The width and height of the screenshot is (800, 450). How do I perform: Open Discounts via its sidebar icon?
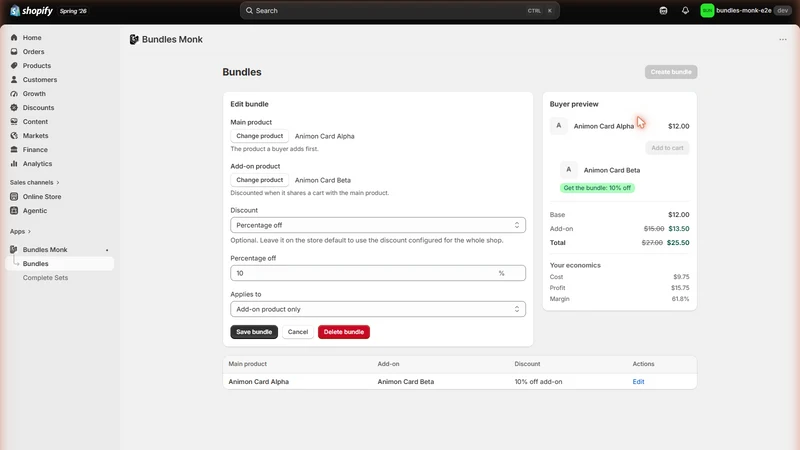point(14,108)
